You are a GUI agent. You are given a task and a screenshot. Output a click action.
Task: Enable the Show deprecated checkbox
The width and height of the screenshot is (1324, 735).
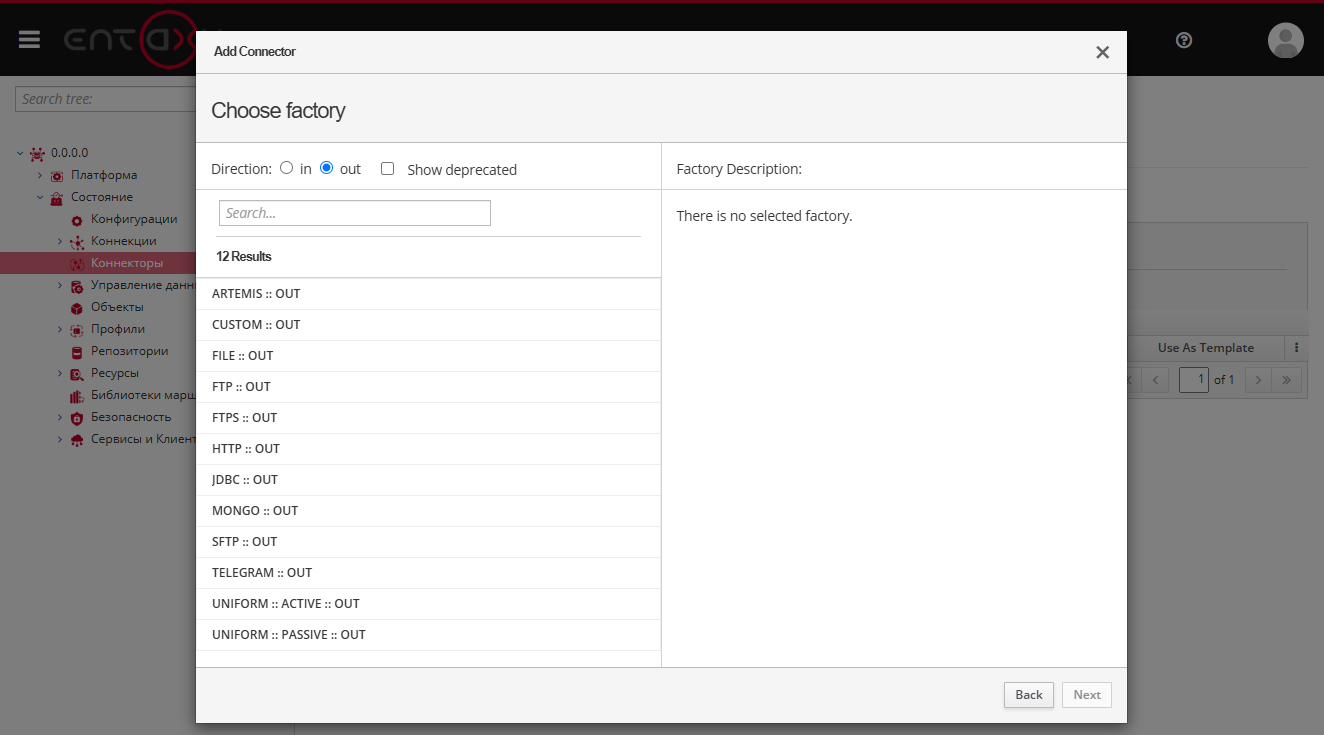click(388, 169)
